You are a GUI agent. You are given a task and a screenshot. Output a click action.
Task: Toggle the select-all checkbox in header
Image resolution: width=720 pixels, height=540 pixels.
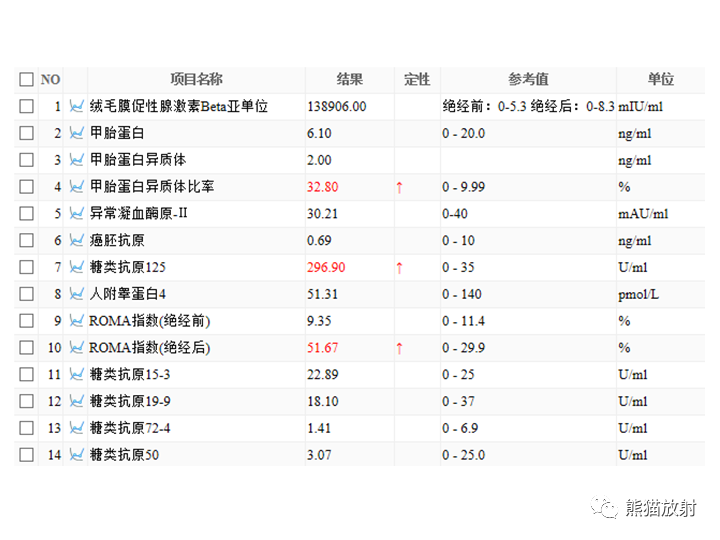[27, 79]
